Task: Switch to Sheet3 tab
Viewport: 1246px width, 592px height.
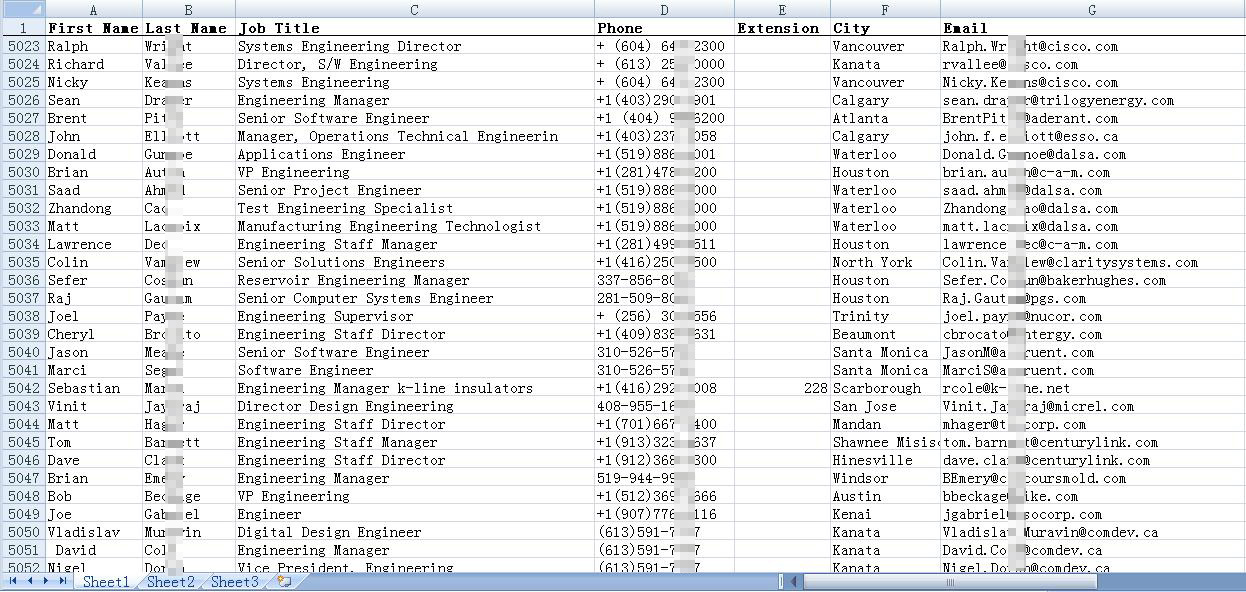Action: [x=234, y=582]
